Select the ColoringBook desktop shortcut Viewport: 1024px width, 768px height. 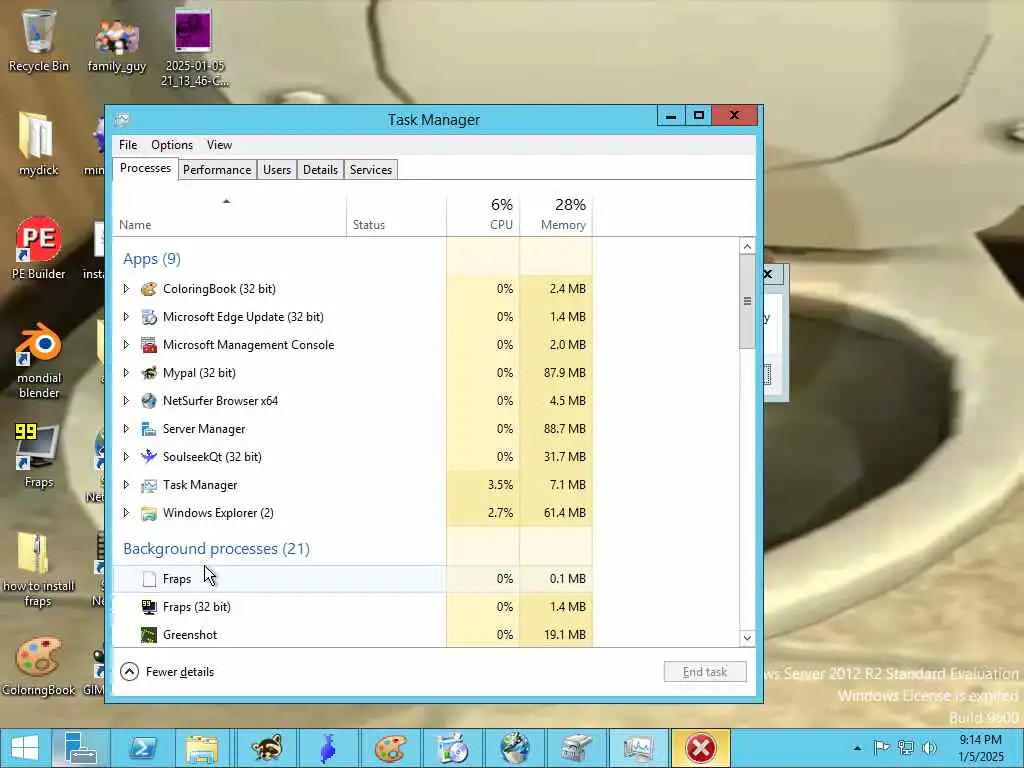[x=39, y=666]
